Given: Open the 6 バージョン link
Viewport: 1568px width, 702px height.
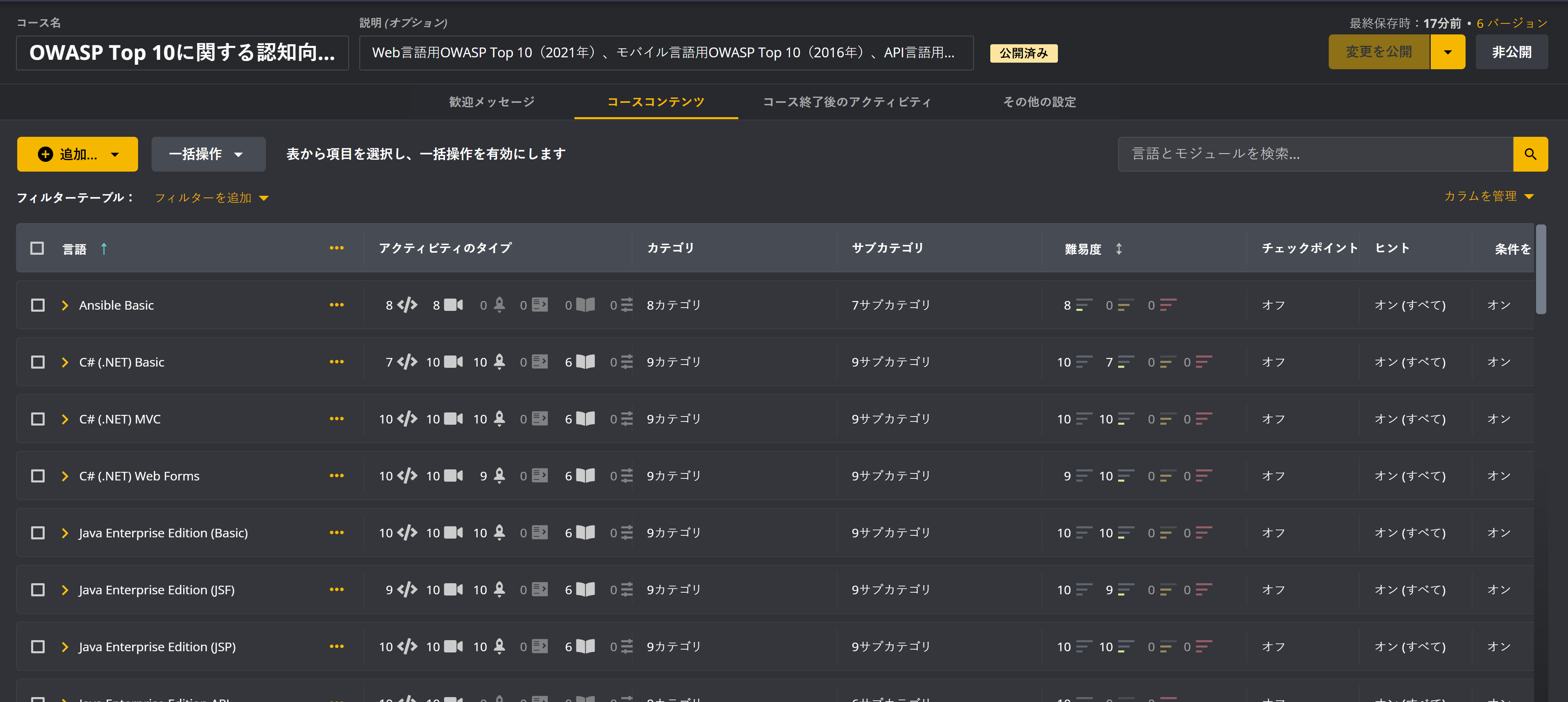Looking at the screenshot, I should (x=1512, y=23).
